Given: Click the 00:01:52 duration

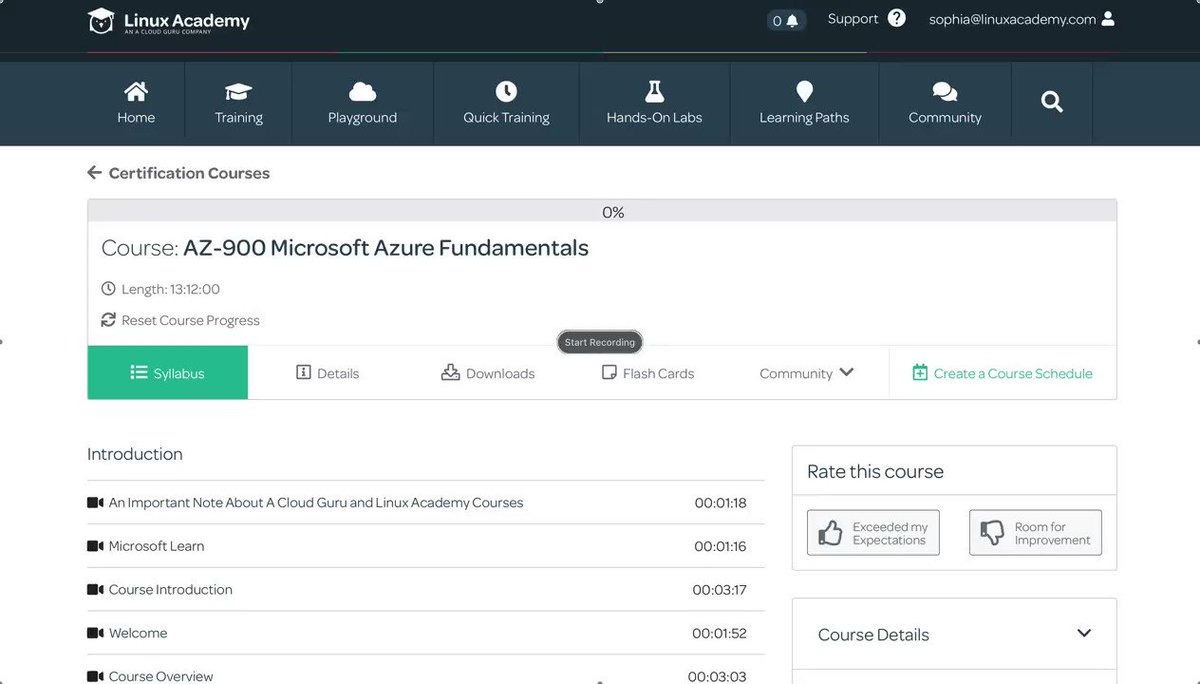Looking at the screenshot, I should click(x=719, y=633).
